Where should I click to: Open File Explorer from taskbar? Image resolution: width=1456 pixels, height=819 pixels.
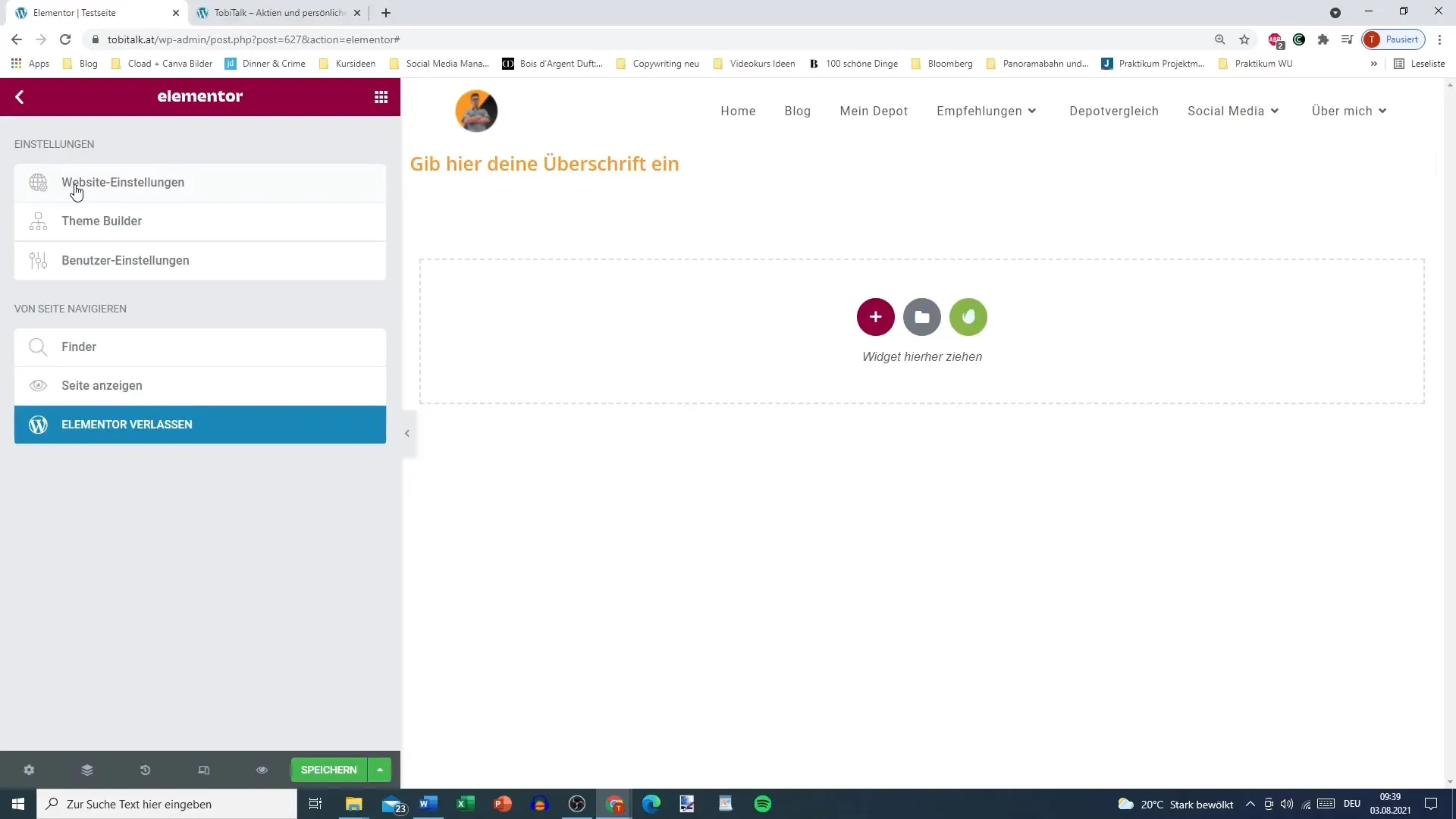(354, 804)
